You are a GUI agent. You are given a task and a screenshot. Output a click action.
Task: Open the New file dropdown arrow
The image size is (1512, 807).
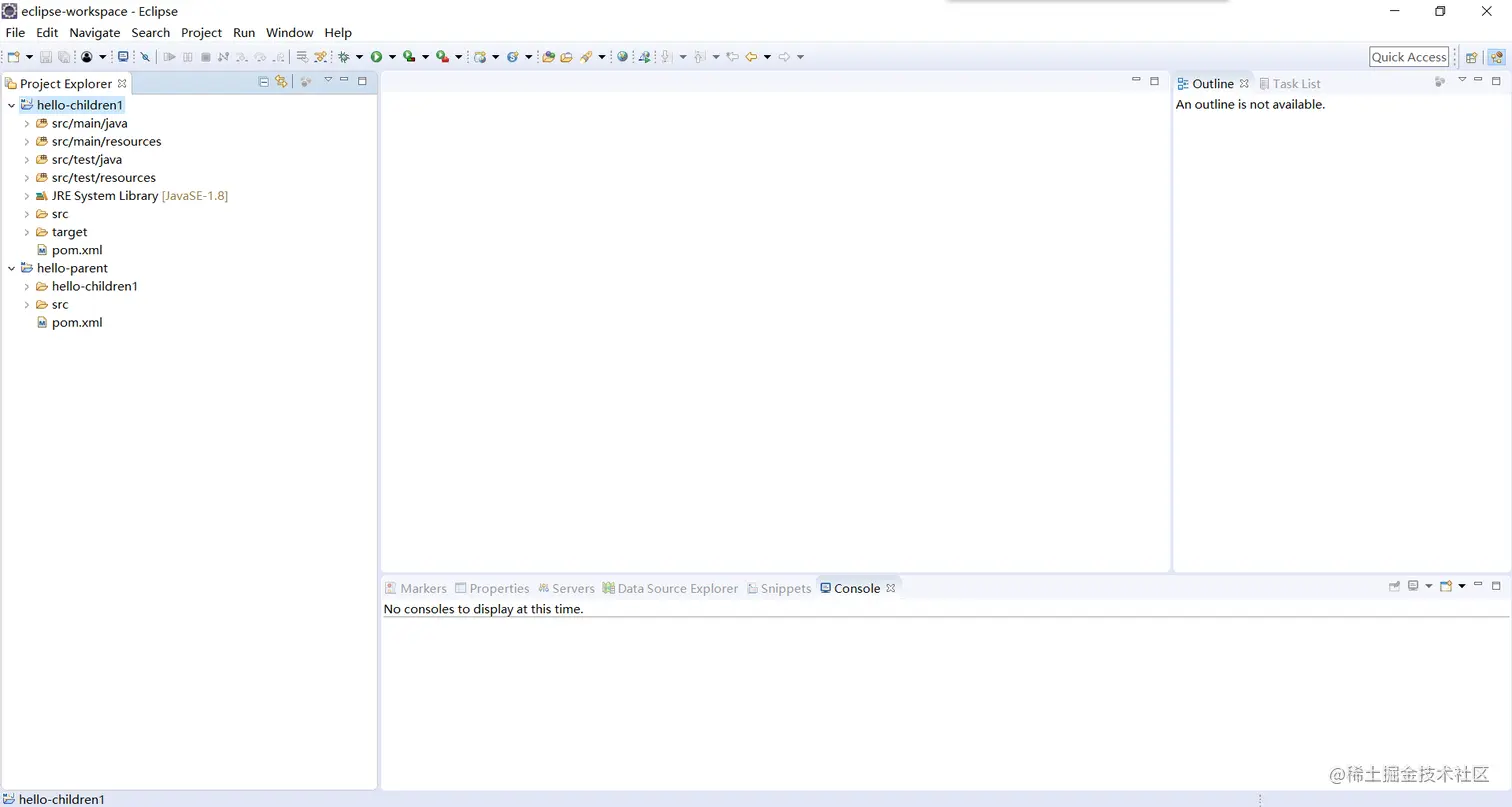(29, 57)
